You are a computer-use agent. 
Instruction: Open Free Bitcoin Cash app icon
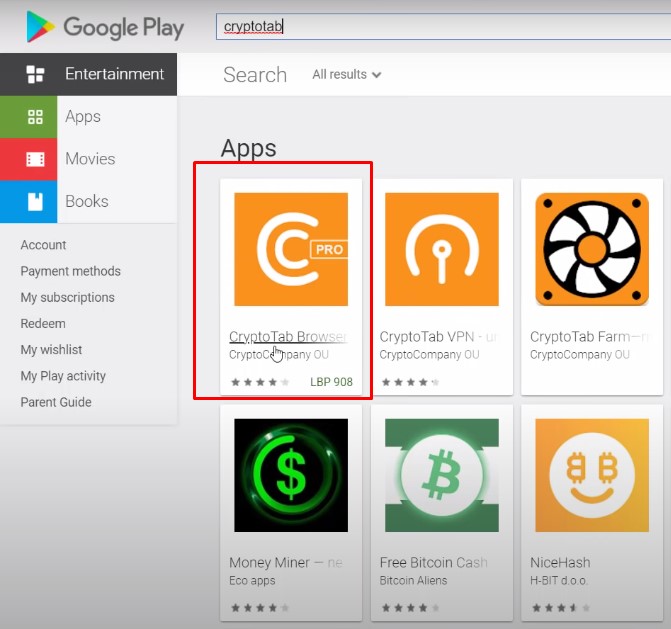point(442,475)
